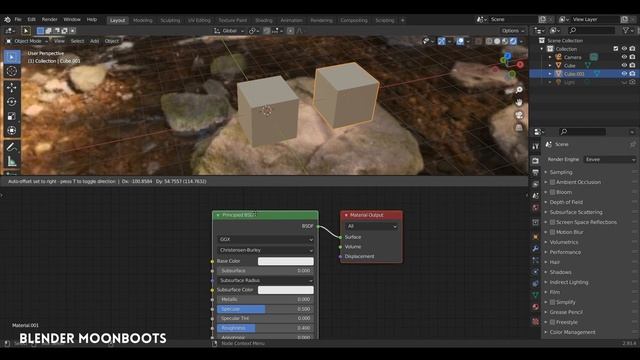Click the properties editor search field
Viewport: 640px width, 360px height.
(x=582, y=132)
